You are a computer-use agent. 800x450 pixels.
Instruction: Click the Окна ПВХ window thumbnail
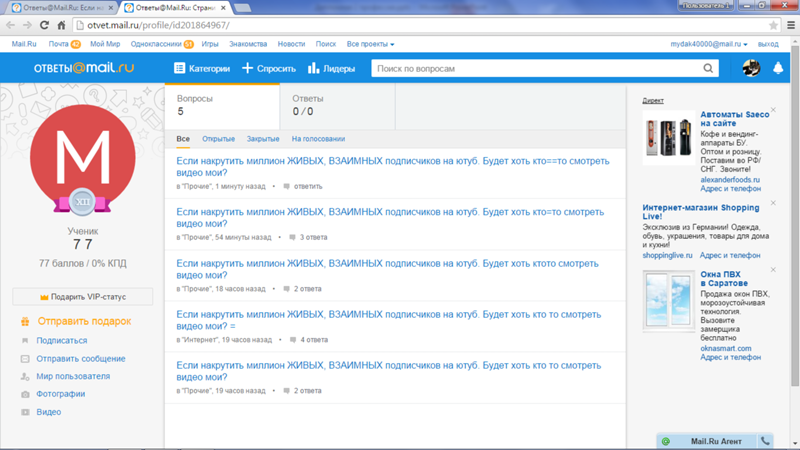pos(668,301)
